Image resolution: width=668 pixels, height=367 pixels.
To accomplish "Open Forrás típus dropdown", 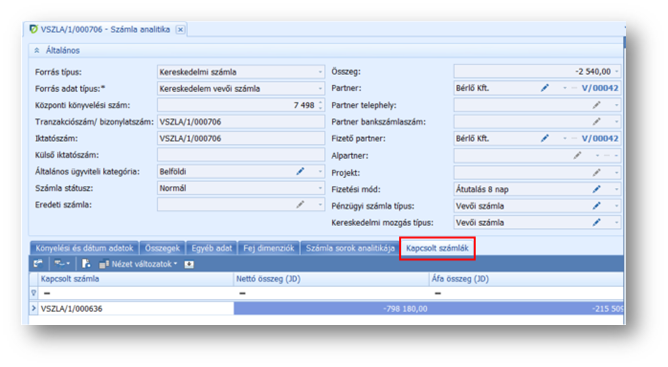I will [x=320, y=72].
